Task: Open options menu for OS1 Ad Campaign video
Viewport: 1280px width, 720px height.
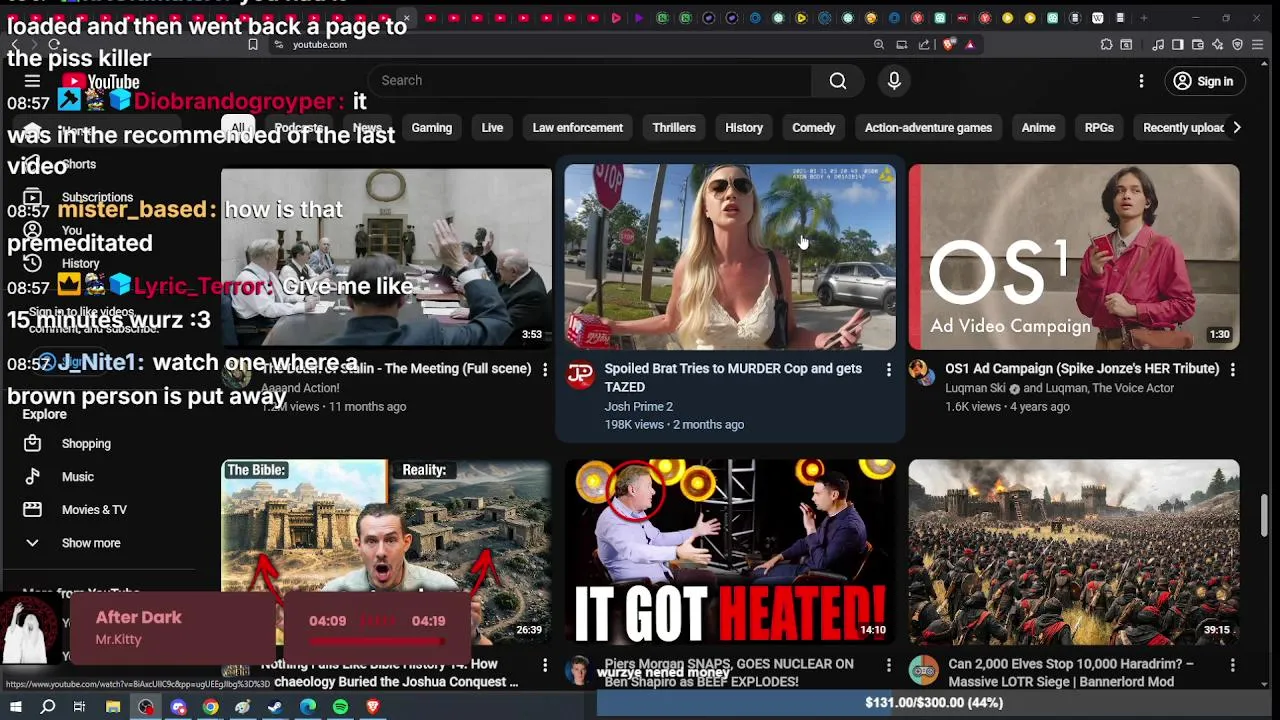Action: point(1232,370)
